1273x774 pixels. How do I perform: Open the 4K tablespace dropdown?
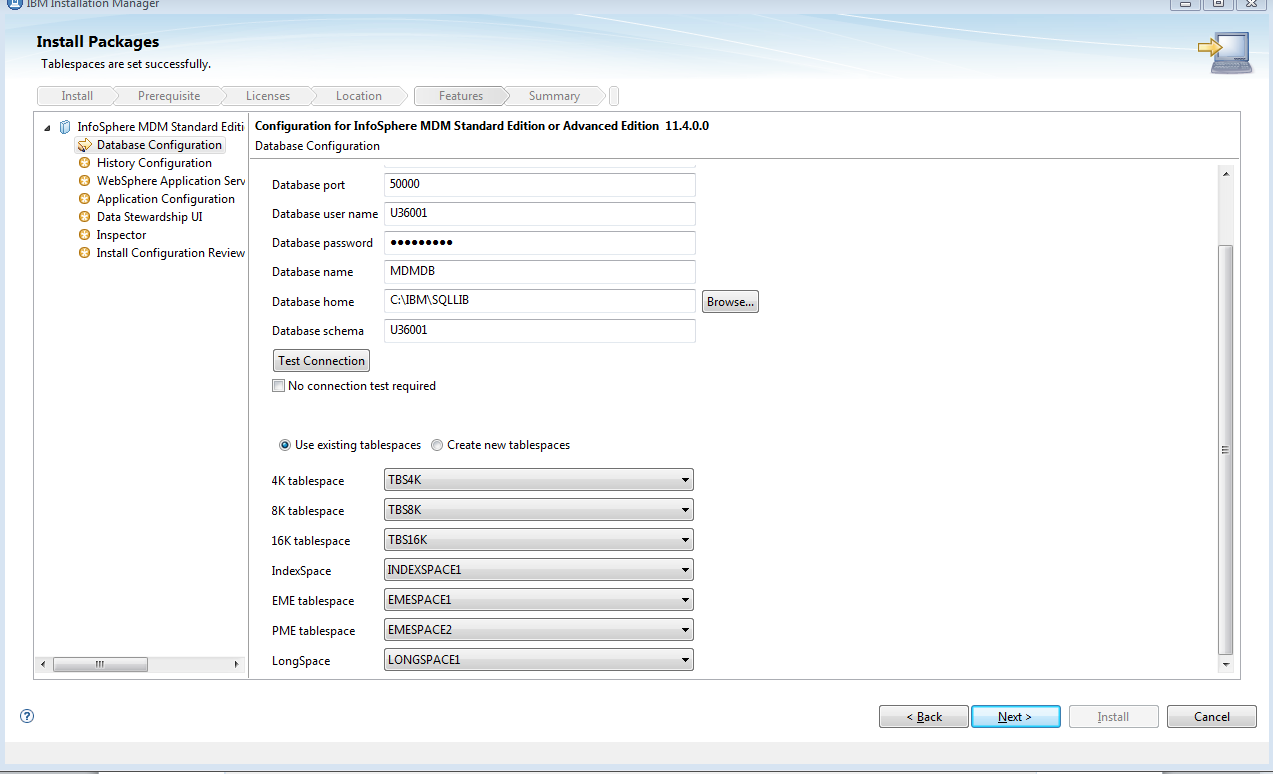tap(539, 481)
